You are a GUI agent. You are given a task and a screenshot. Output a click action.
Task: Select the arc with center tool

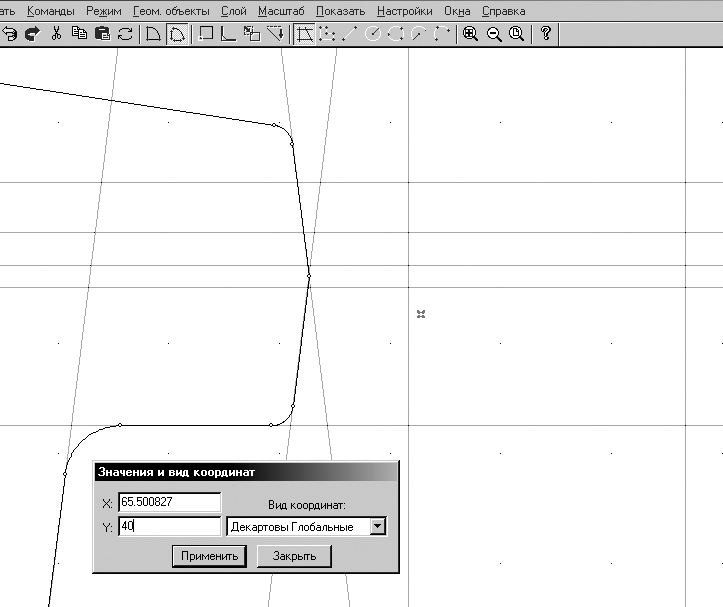click(419, 34)
